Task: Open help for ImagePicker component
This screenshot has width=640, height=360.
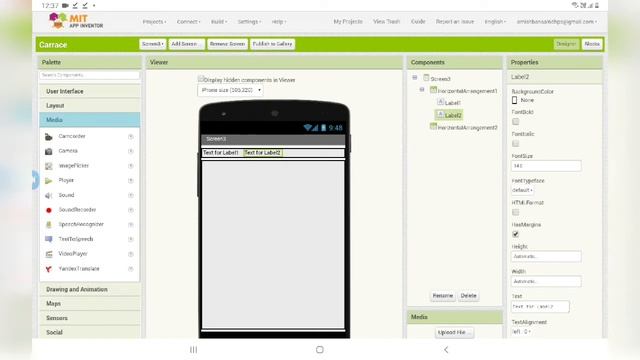Action: point(131,166)
